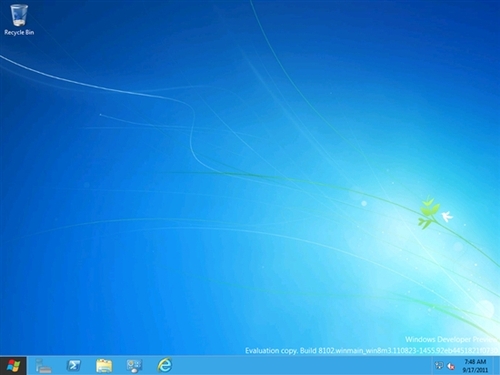Viewport: 500px width, 375px height.
Task: Open the Start menu via Windows logo
Action: click(x=13, y=366)
